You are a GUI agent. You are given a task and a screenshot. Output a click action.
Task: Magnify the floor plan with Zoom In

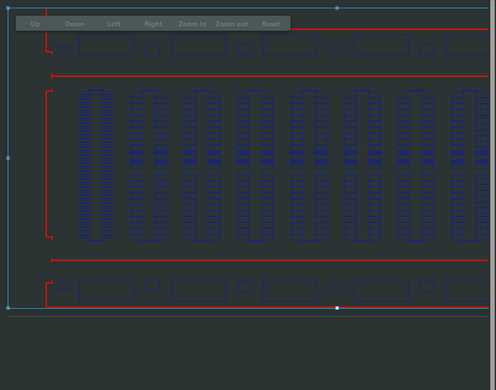pos(192,24)
